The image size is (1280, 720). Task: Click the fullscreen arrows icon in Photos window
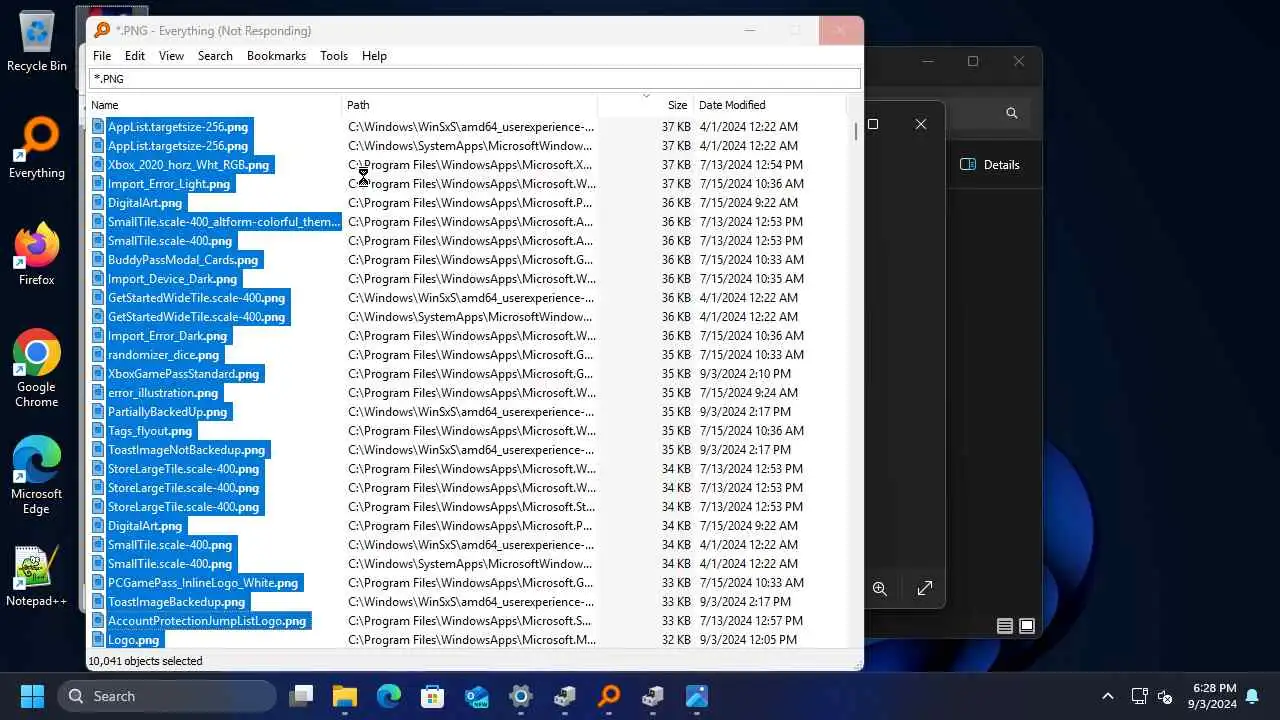925,589
